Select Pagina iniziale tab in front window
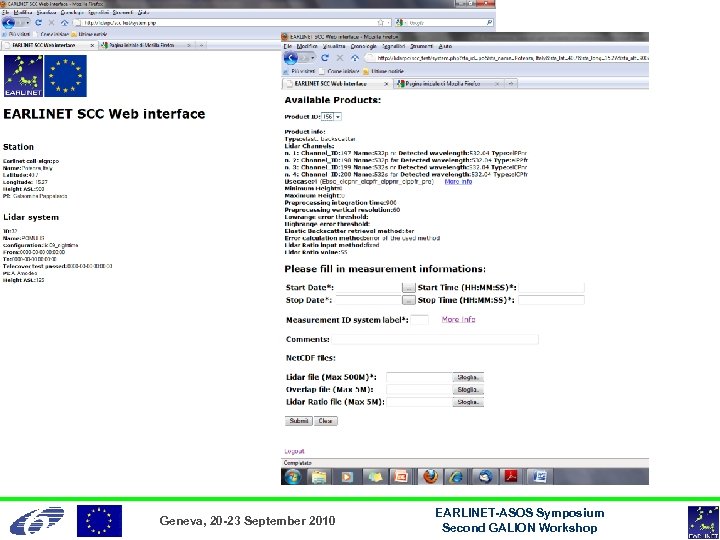The width and height of the screenshot is (720, 540). click(x=449, y=84)
